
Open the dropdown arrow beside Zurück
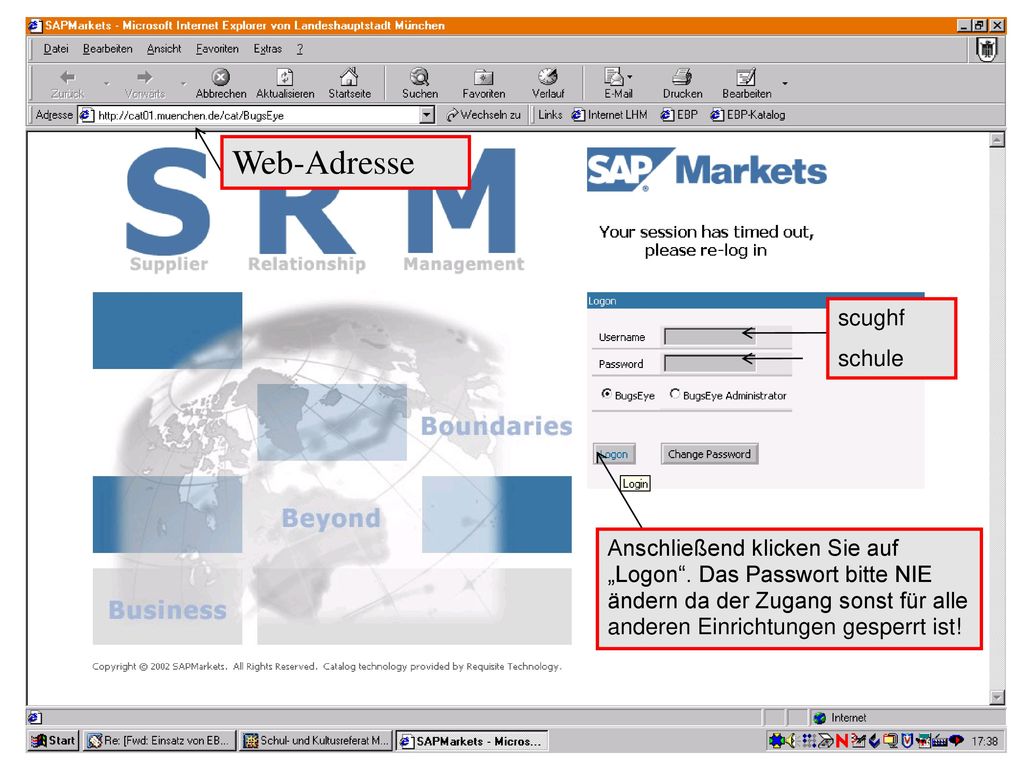(106, 84)
